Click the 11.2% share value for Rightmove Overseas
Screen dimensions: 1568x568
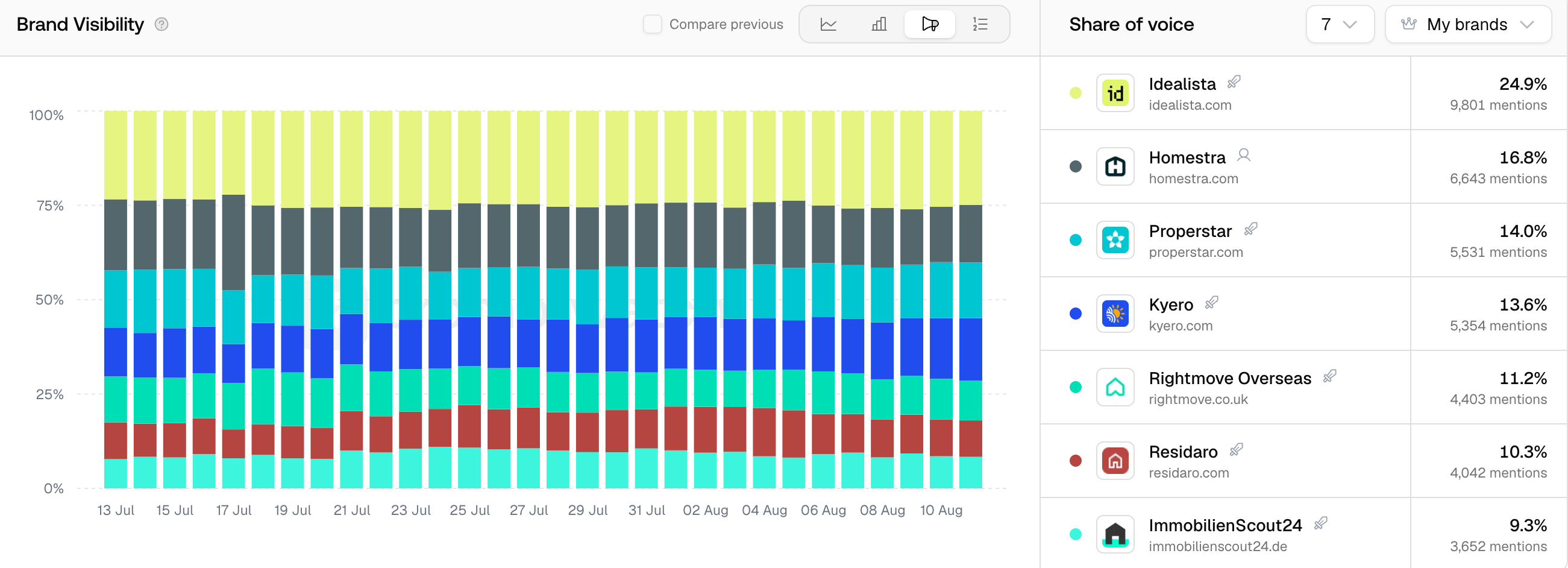[x=1523, y=379]
